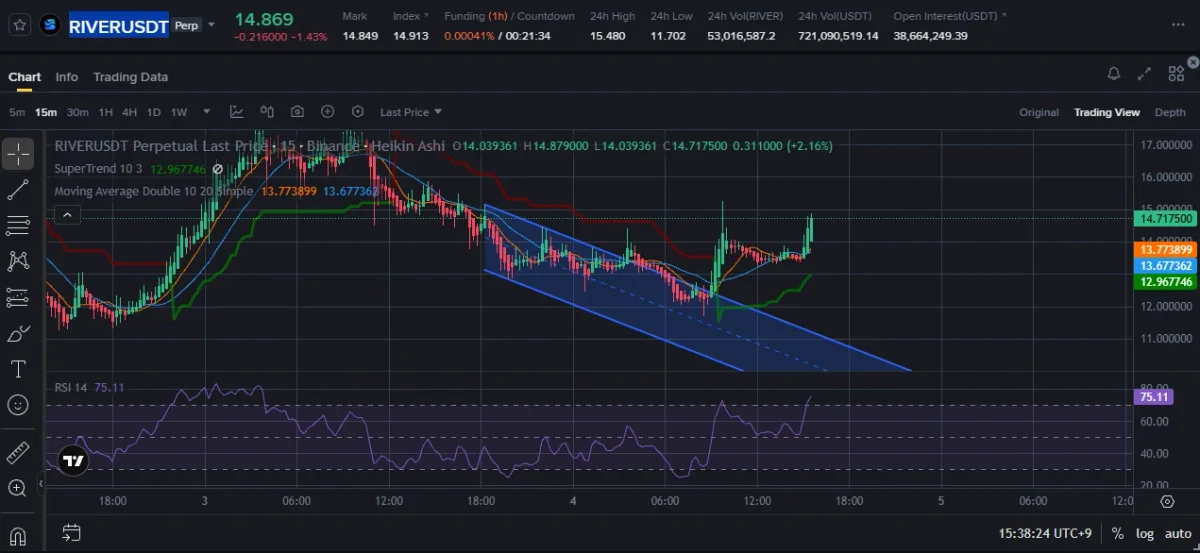Viewport: 1200px width, 553px height.
Task: Switch to the Info tab
Action: click(x=67, y=77)
